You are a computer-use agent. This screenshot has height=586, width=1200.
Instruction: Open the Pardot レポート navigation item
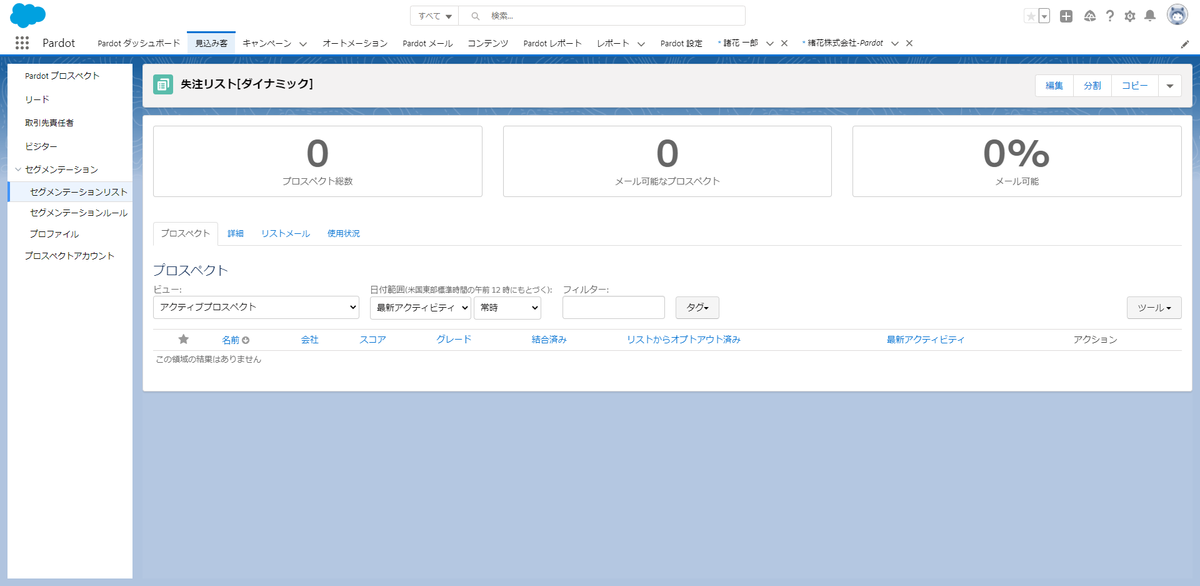[552, 43]
